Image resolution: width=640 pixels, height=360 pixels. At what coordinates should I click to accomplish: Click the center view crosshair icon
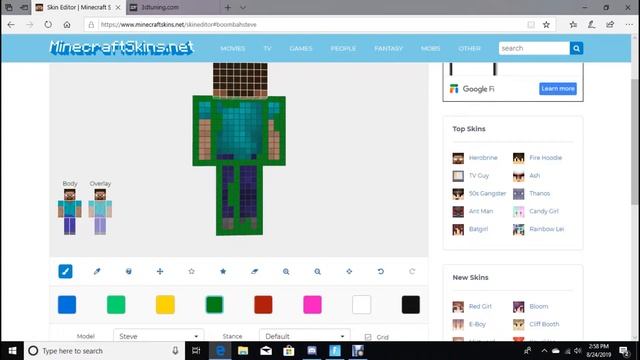(x=349, y=271)
